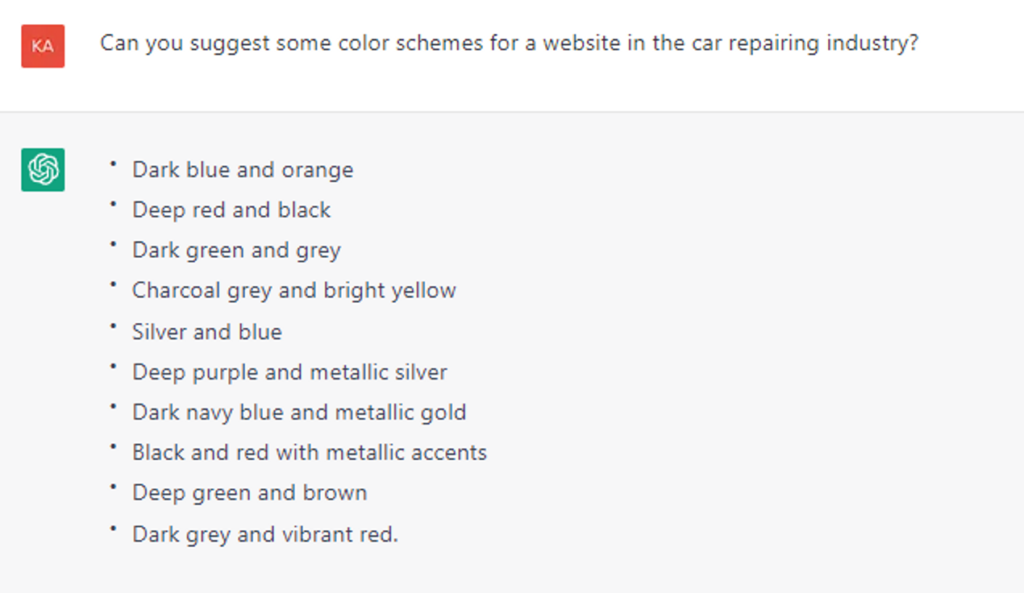Click bullet before "Deep purple and metallic silver"
Screen dimensions: 1024x593
[x=114, y=366]
